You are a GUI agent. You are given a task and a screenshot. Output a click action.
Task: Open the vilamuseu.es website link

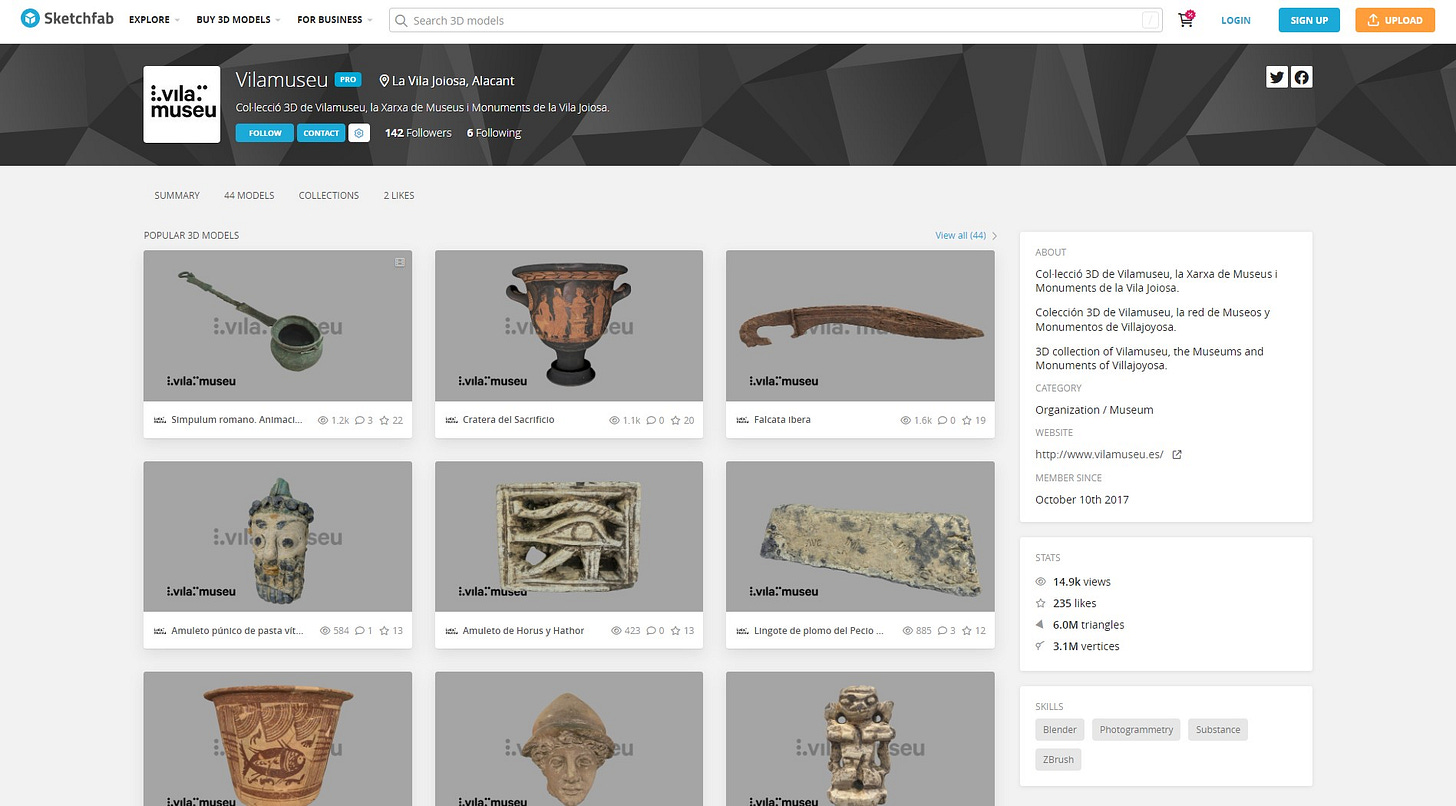[1099, 455]
